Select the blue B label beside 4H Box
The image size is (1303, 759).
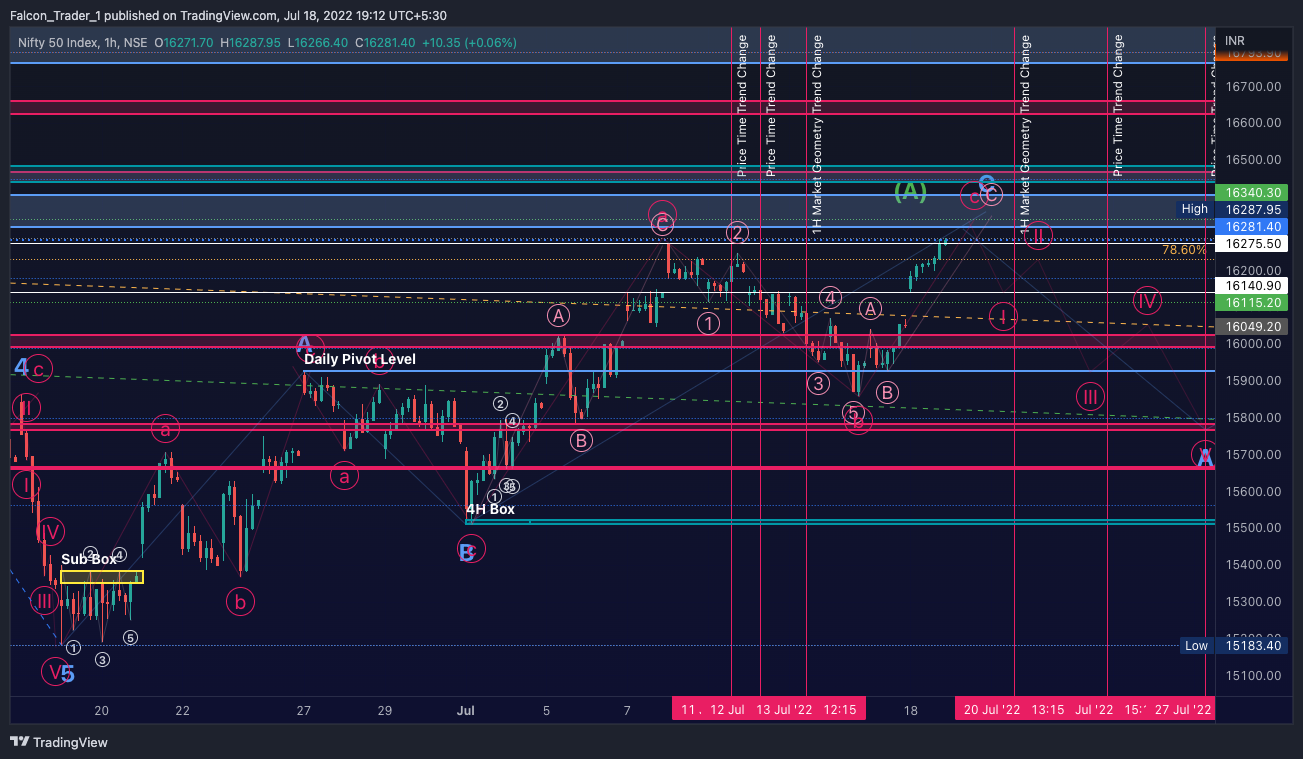point(465,551)
